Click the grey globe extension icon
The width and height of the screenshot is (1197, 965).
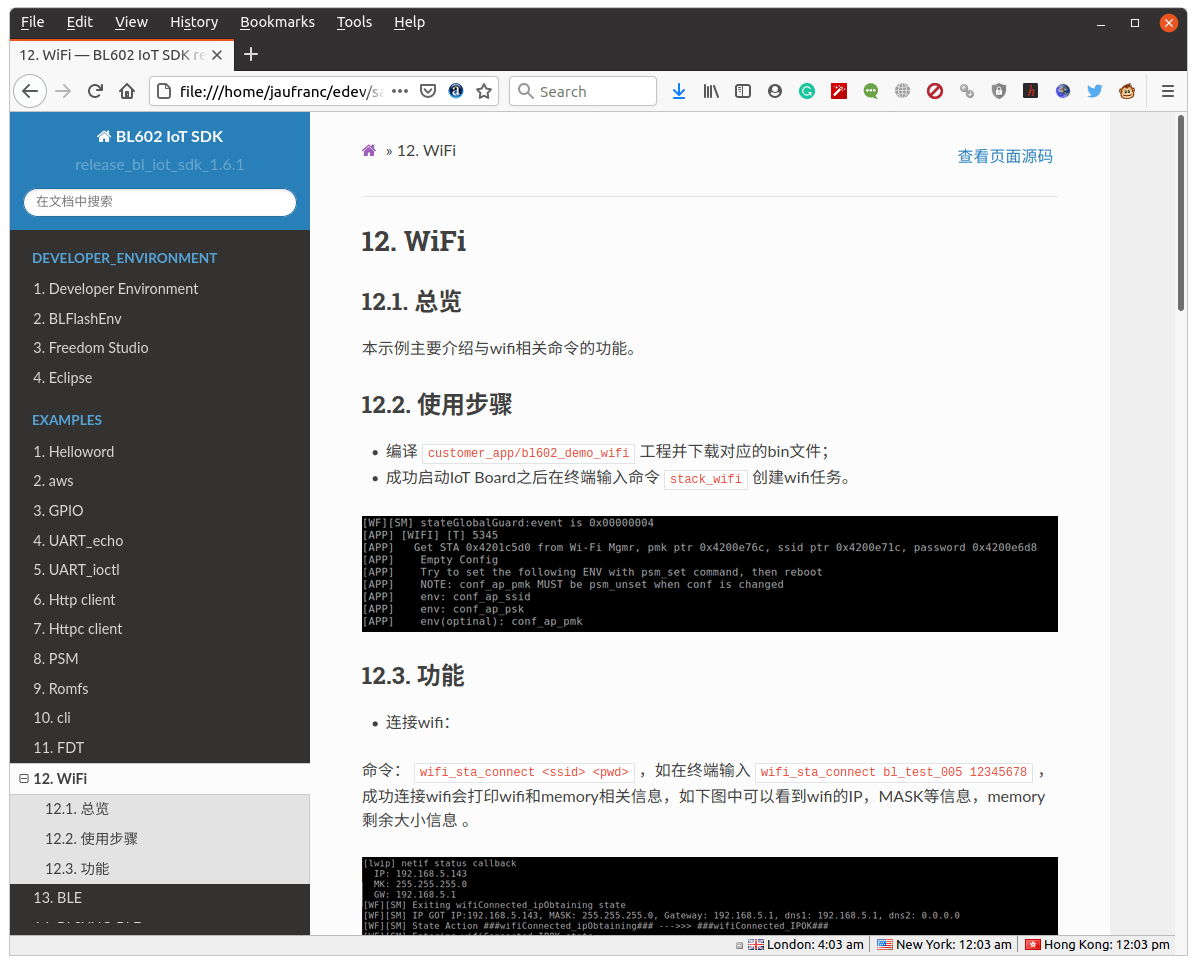click(x=902, y=92)
